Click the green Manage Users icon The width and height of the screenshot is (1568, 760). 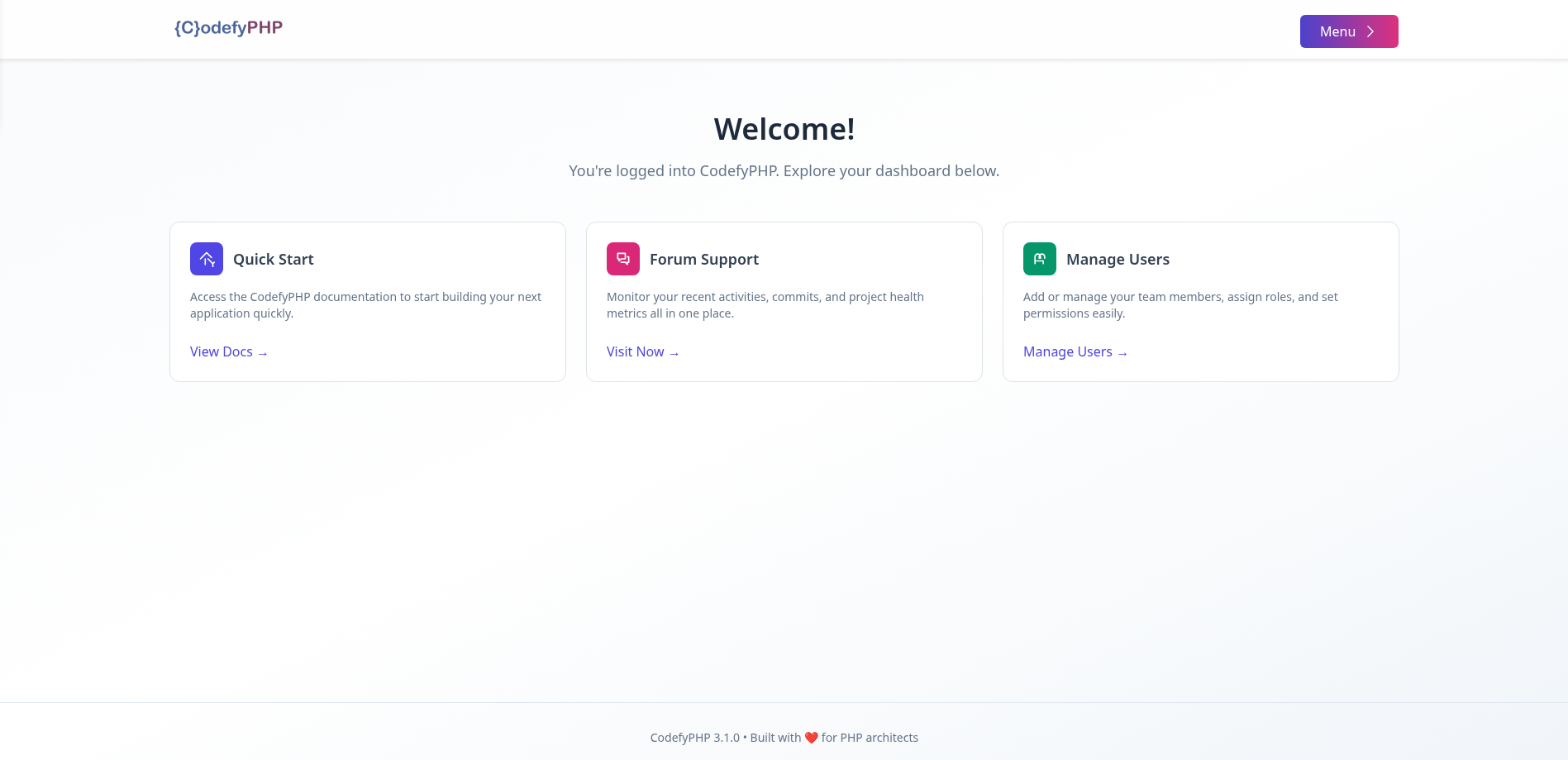(x=1040, y=259)
